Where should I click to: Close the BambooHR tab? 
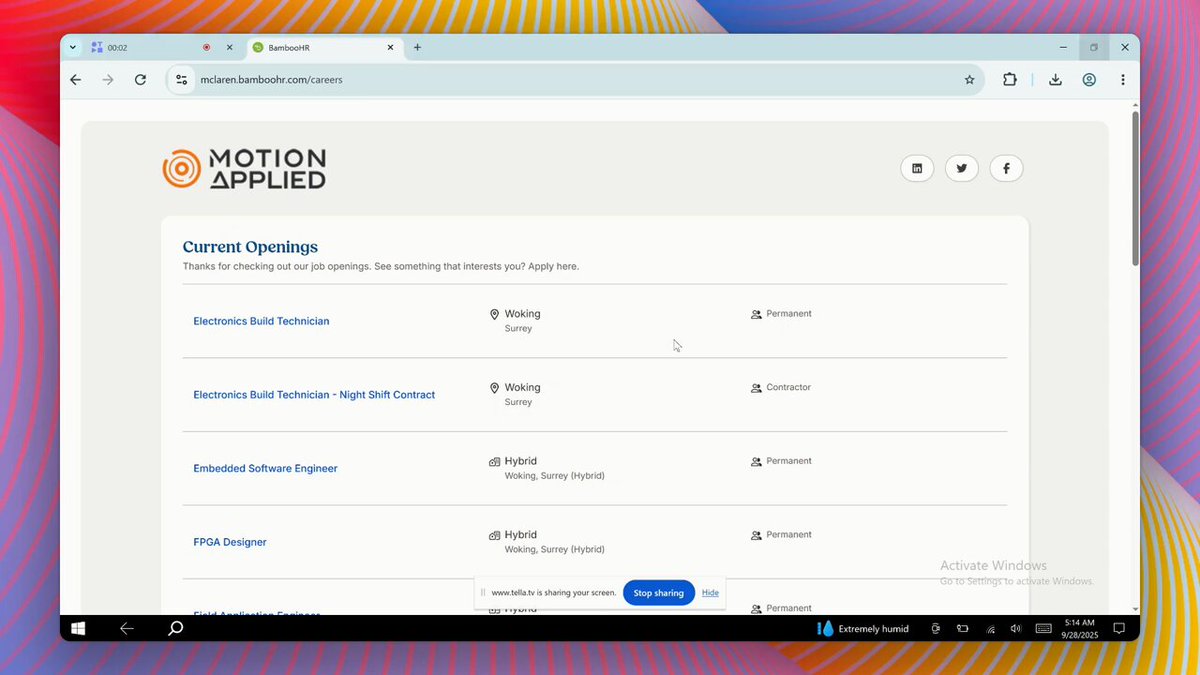pyautogui.click(x=391, y=47)
